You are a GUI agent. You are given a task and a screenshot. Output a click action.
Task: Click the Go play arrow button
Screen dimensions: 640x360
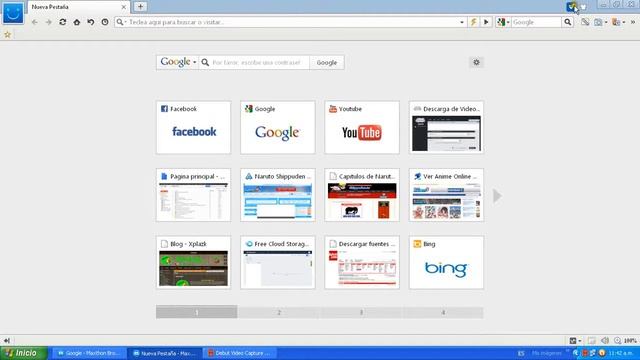coord(486,22)
